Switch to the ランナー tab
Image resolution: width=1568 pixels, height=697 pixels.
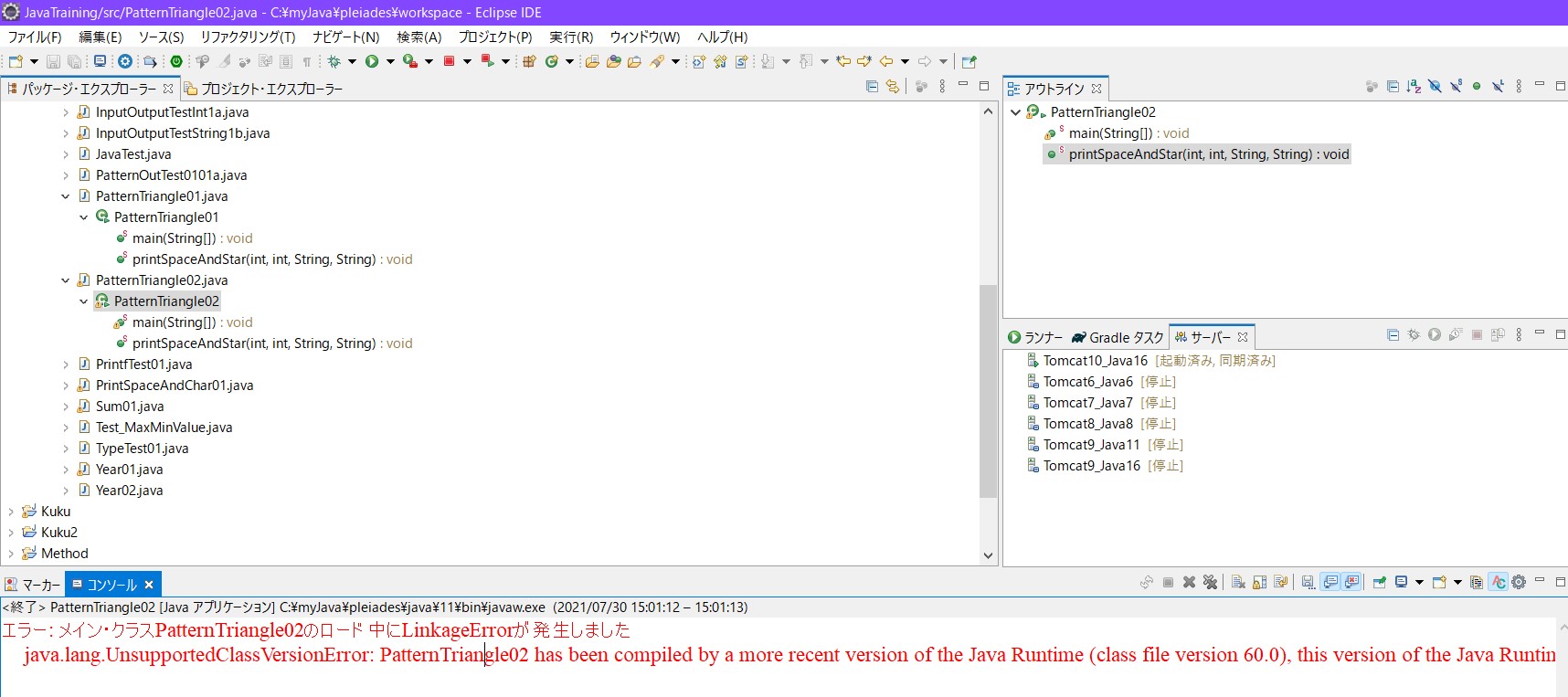(x=1035, y=337)
